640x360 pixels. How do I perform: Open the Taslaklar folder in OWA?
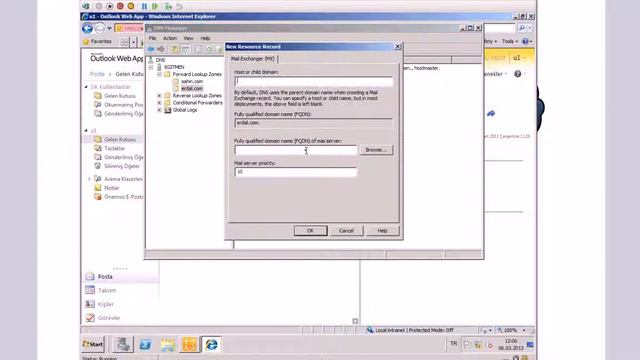tap(114, 149)
